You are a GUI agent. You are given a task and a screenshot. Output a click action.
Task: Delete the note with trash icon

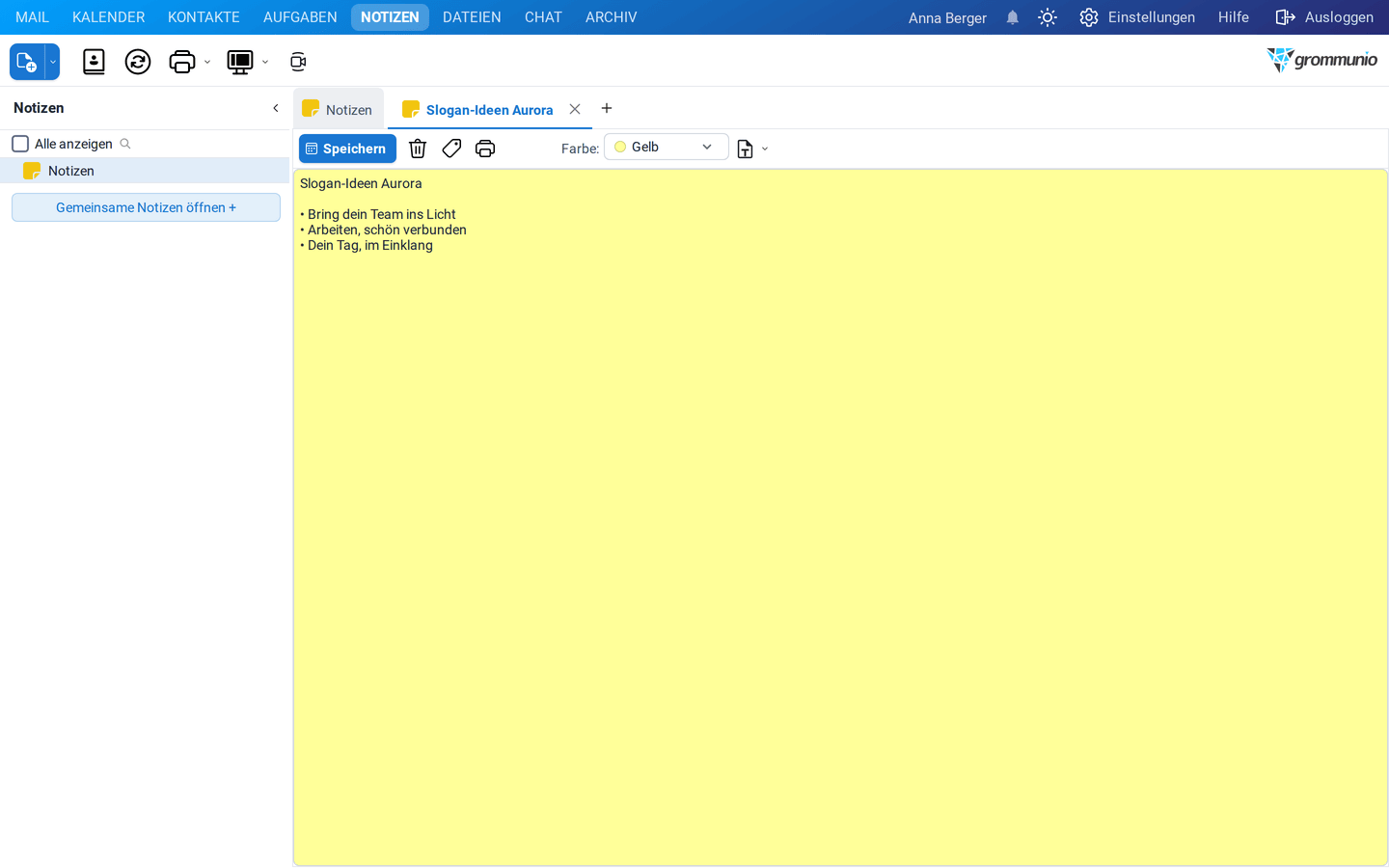pyautogui.click(x=418, y=149)
